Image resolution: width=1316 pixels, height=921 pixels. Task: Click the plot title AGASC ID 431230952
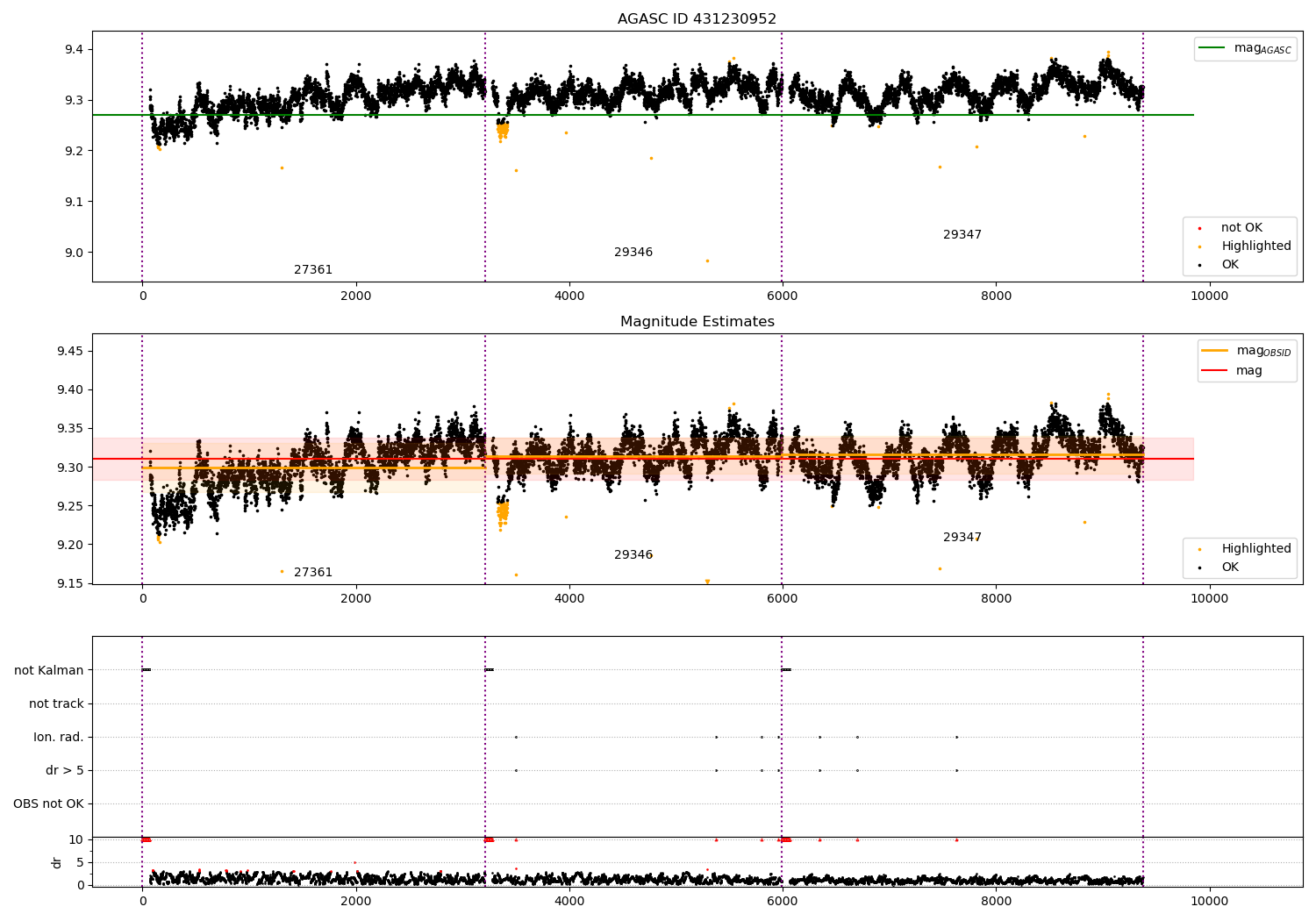click(697, 19)
